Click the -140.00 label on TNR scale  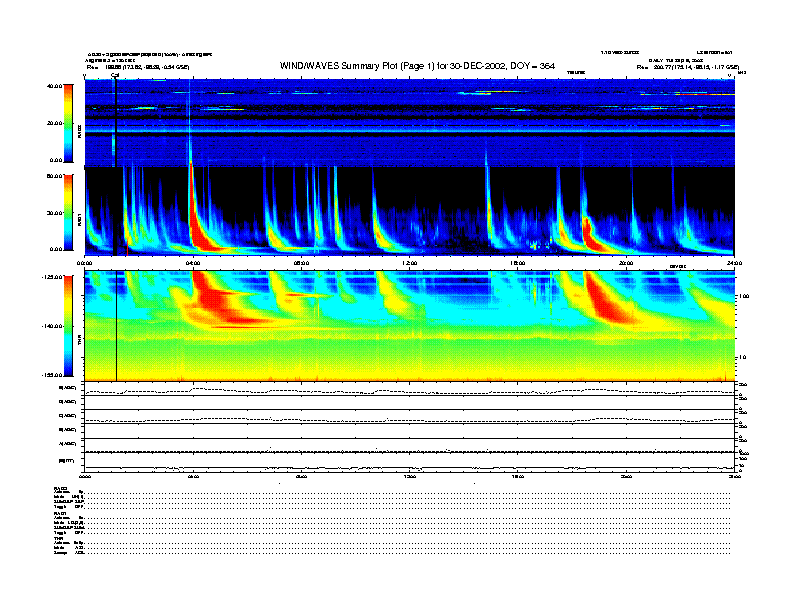[x=52, y=326]
